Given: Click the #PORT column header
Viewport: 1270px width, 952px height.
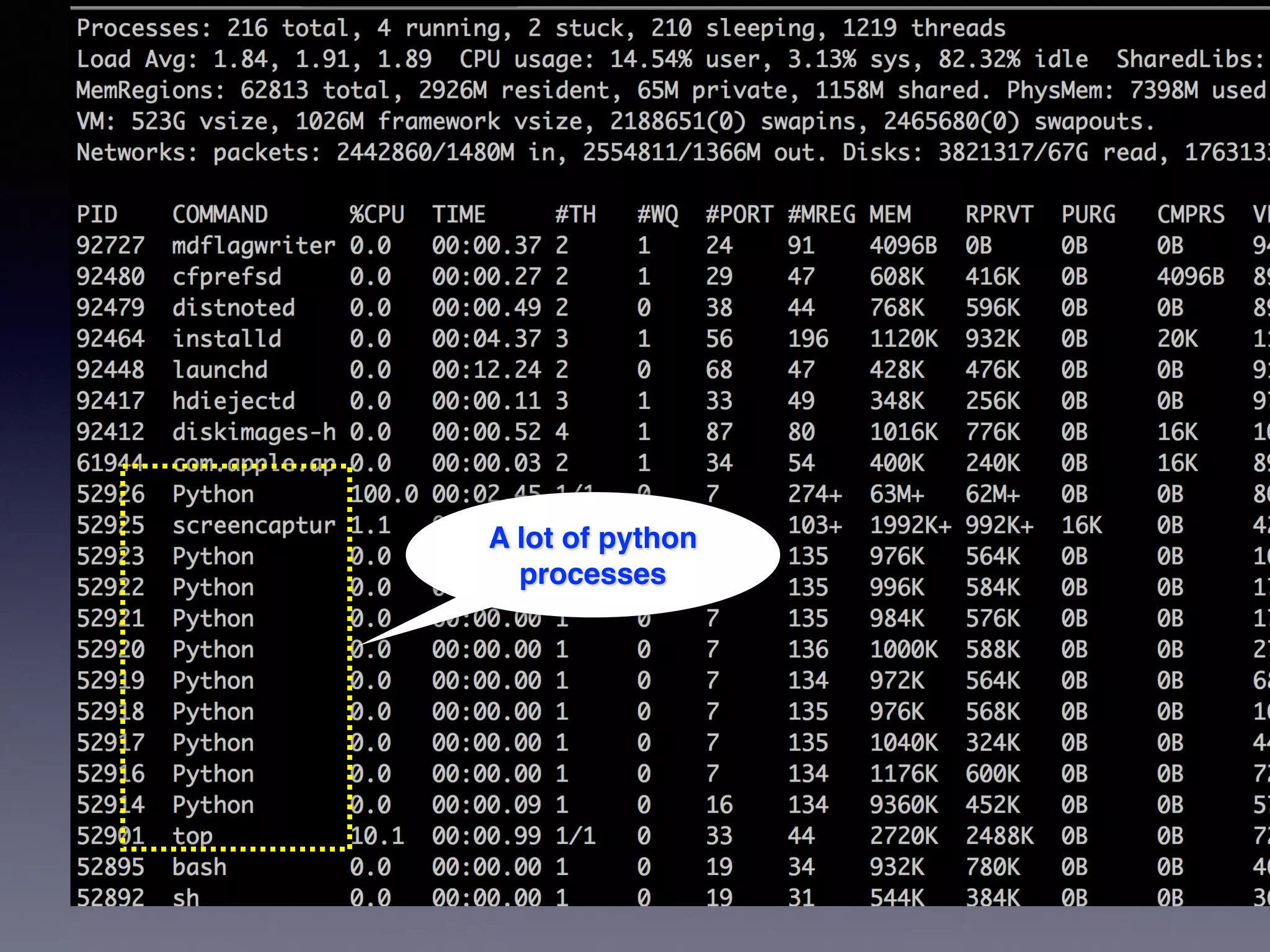Looking at the screenshot, I should (739, 214).
